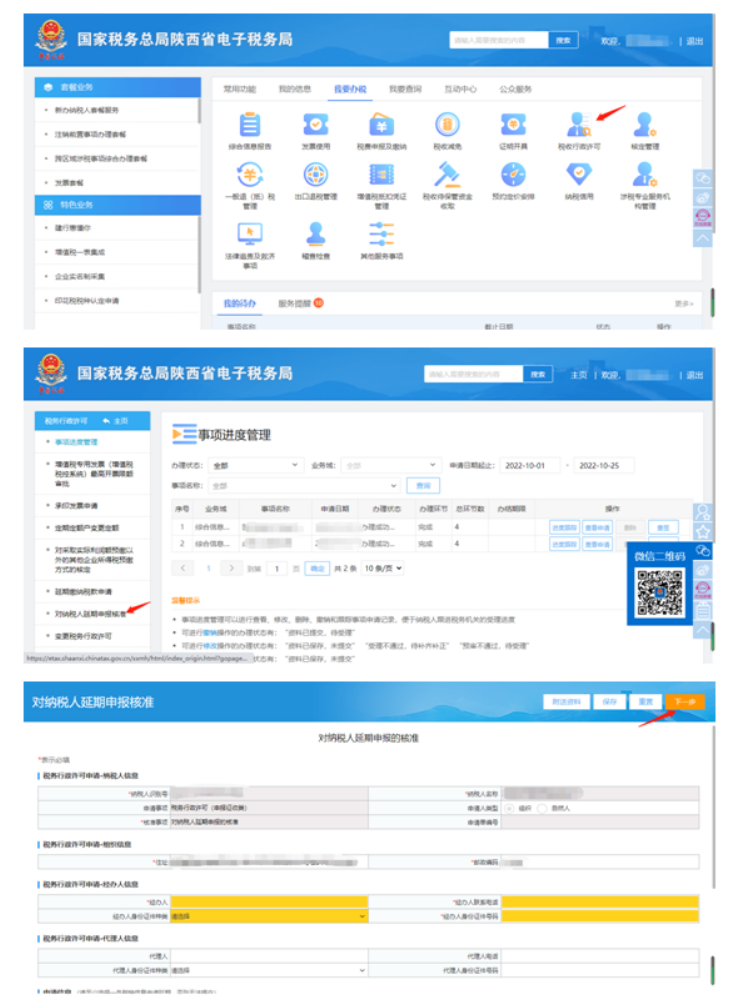Click customer service headset icon in first page's sidebar
This screenshot has width=741, height=1008.
click(x=702, y=217)
